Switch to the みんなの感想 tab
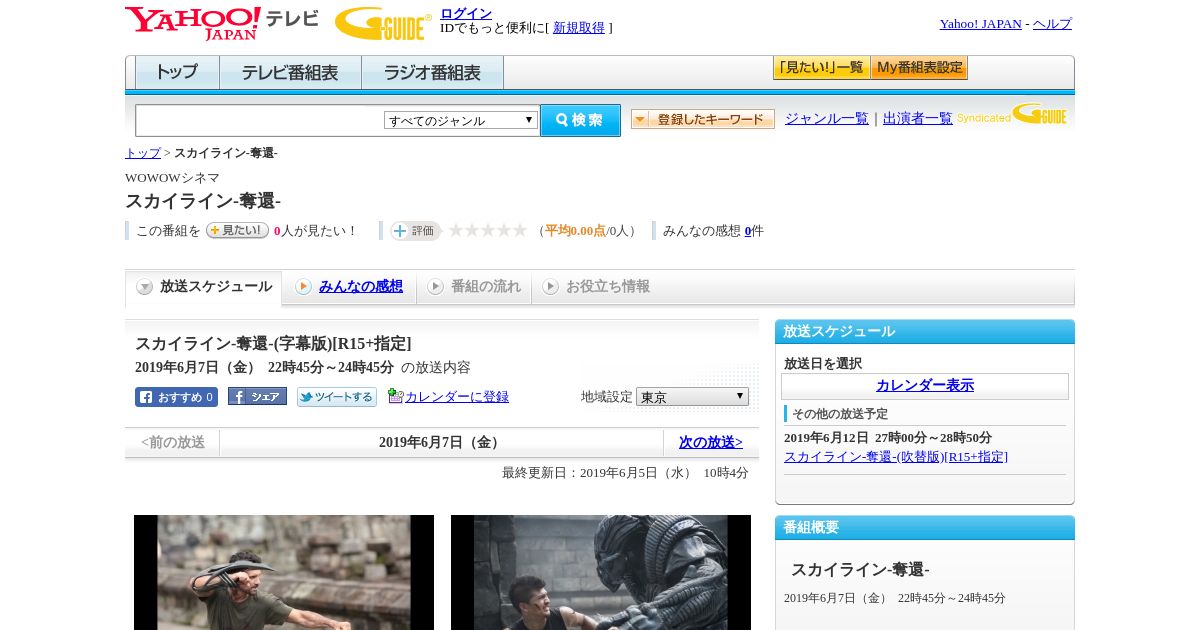Viewport: 1200px width, 630px height. point(349,287)
